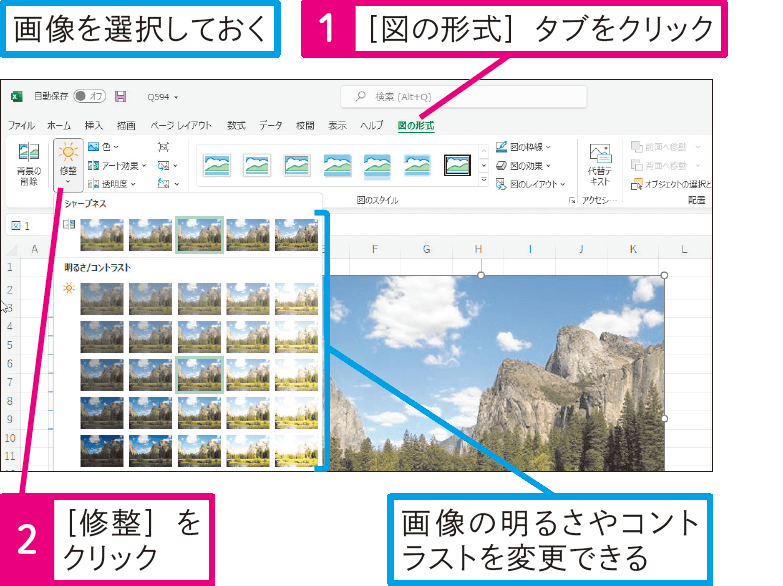783x586 pixels.
Task: Click the select-all corner of the sheet
Action: tap(11, 249)
